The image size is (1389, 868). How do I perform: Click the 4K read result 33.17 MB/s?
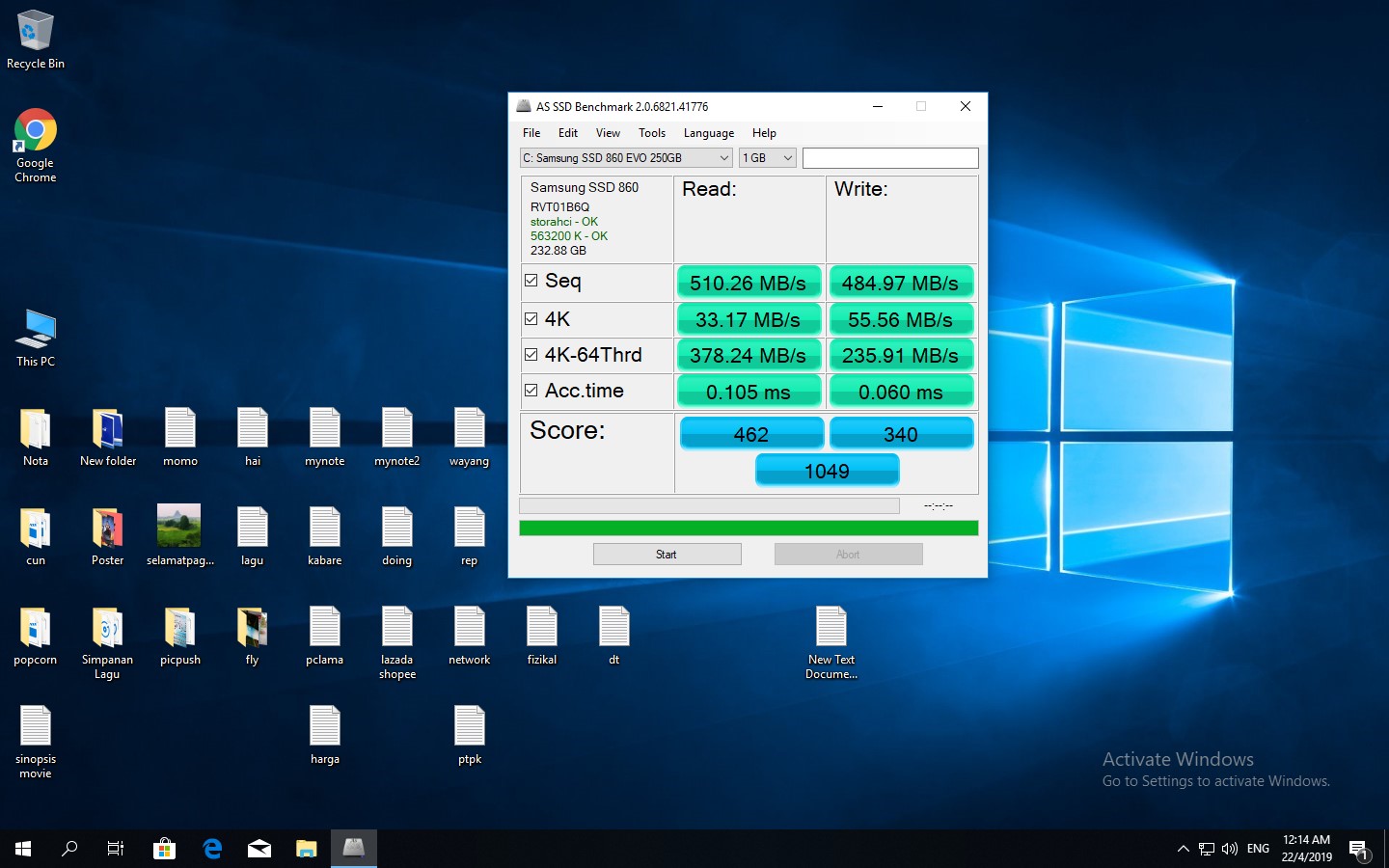click(749, 319)
